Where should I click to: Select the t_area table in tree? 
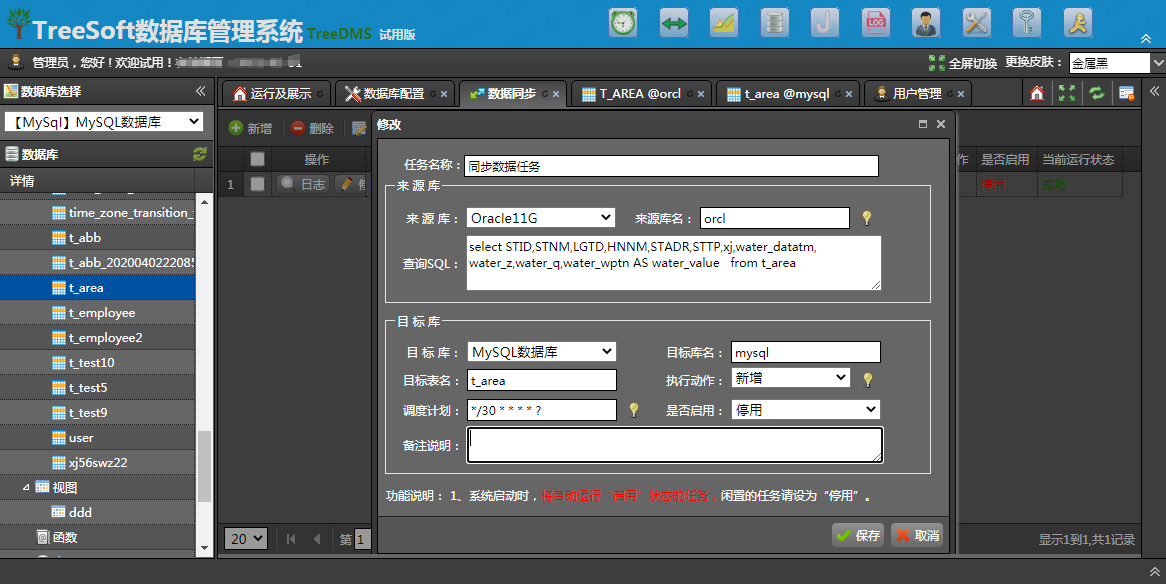coord(97,288)
